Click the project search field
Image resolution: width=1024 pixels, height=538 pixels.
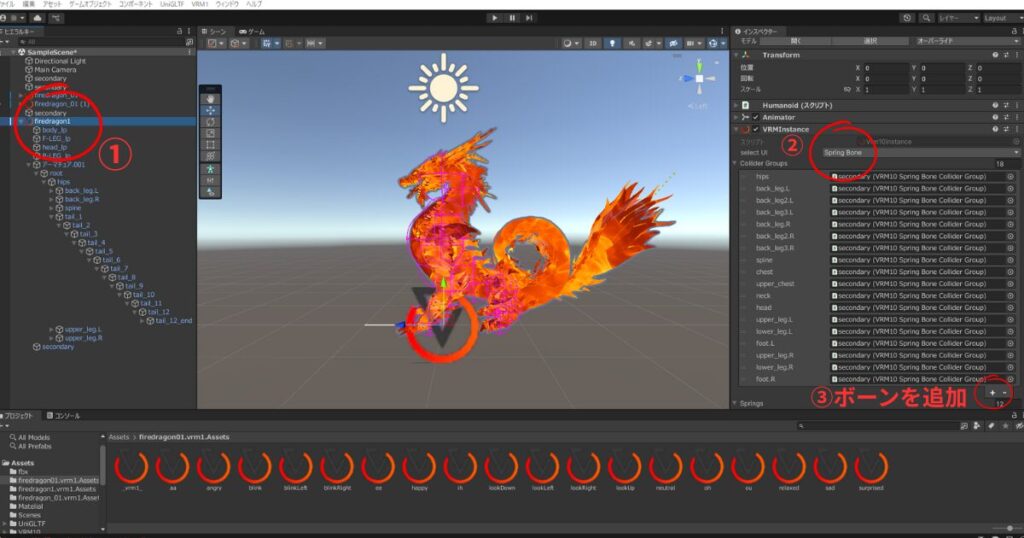[x=876, y=426]
